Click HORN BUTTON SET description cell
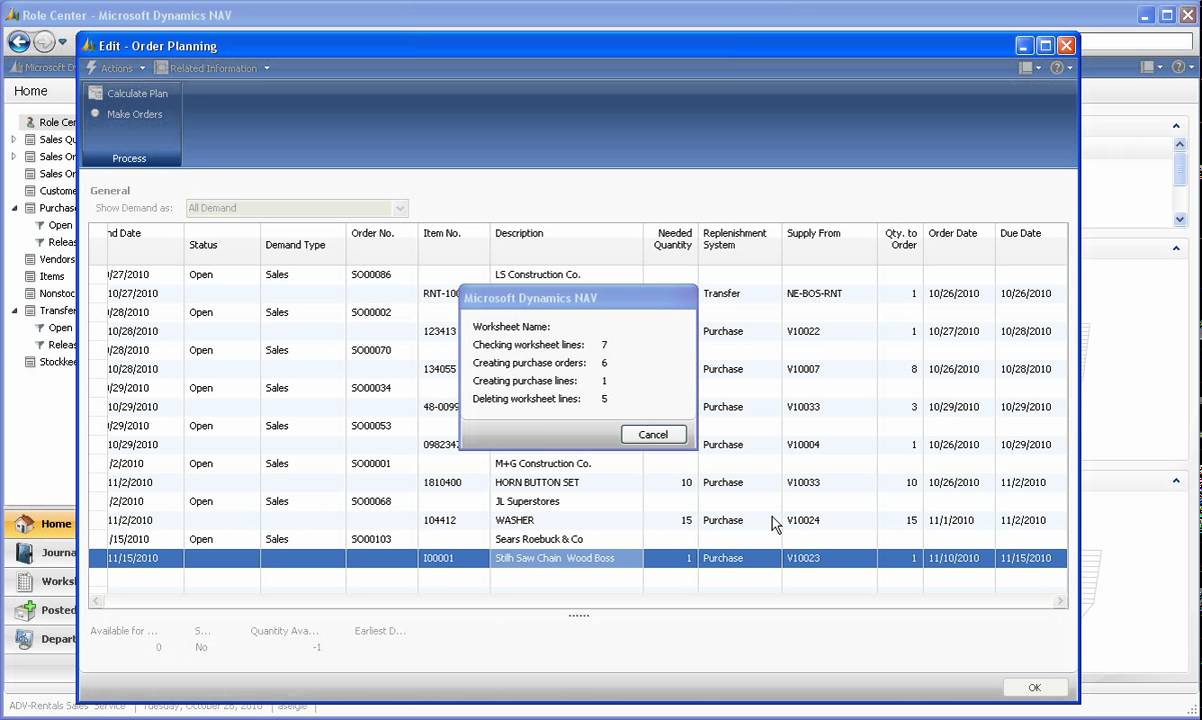This screenshot has height=720, width=1202. pos(566,482)
